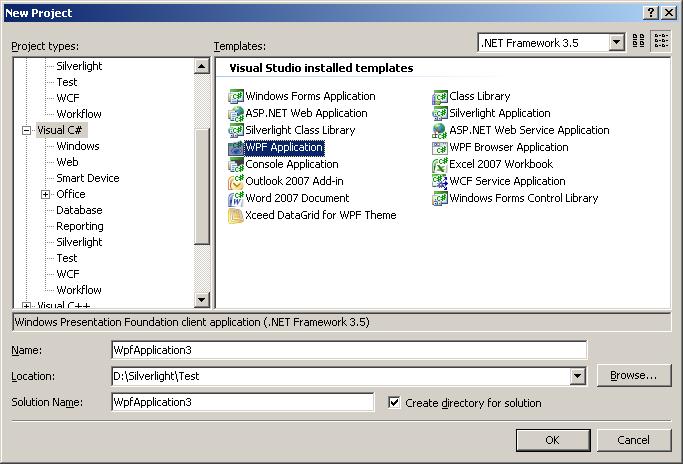Select the topmost Workflow tree item
This screenshot has width=683, height=464.
point(79,114)
